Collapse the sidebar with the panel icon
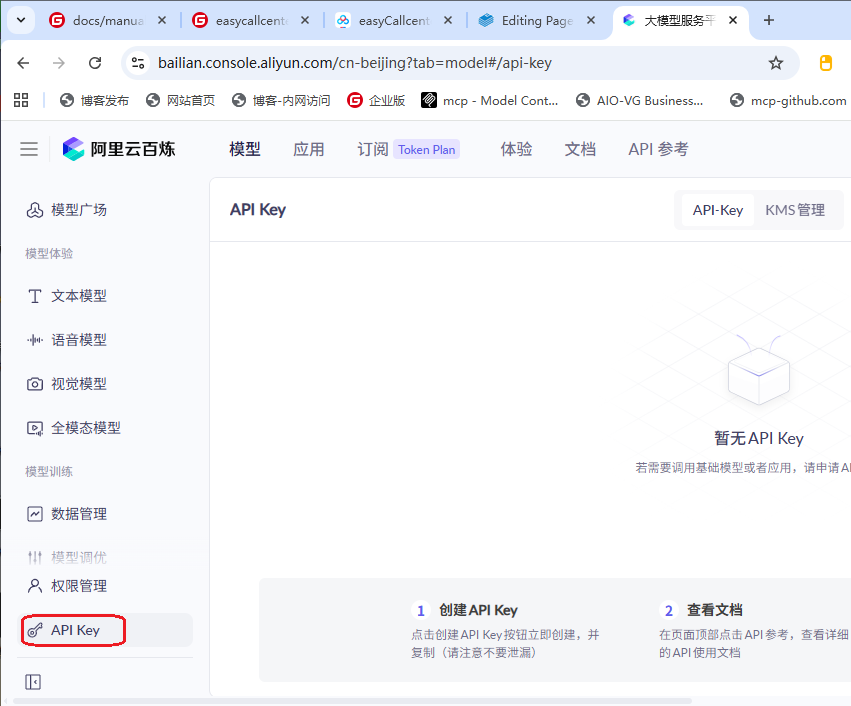The image size is (851, 706). [33, 682]
